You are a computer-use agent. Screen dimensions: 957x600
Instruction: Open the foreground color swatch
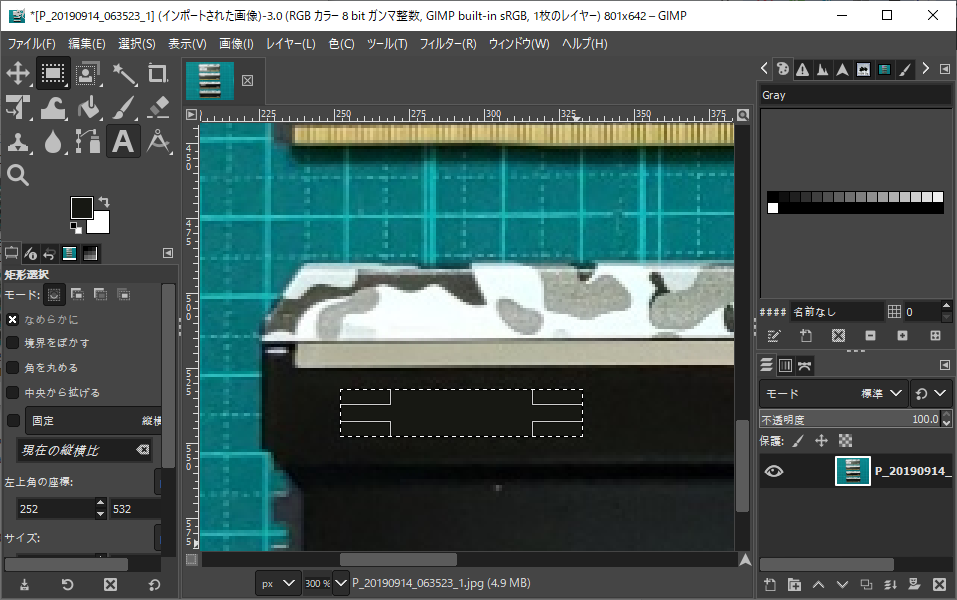81,208
